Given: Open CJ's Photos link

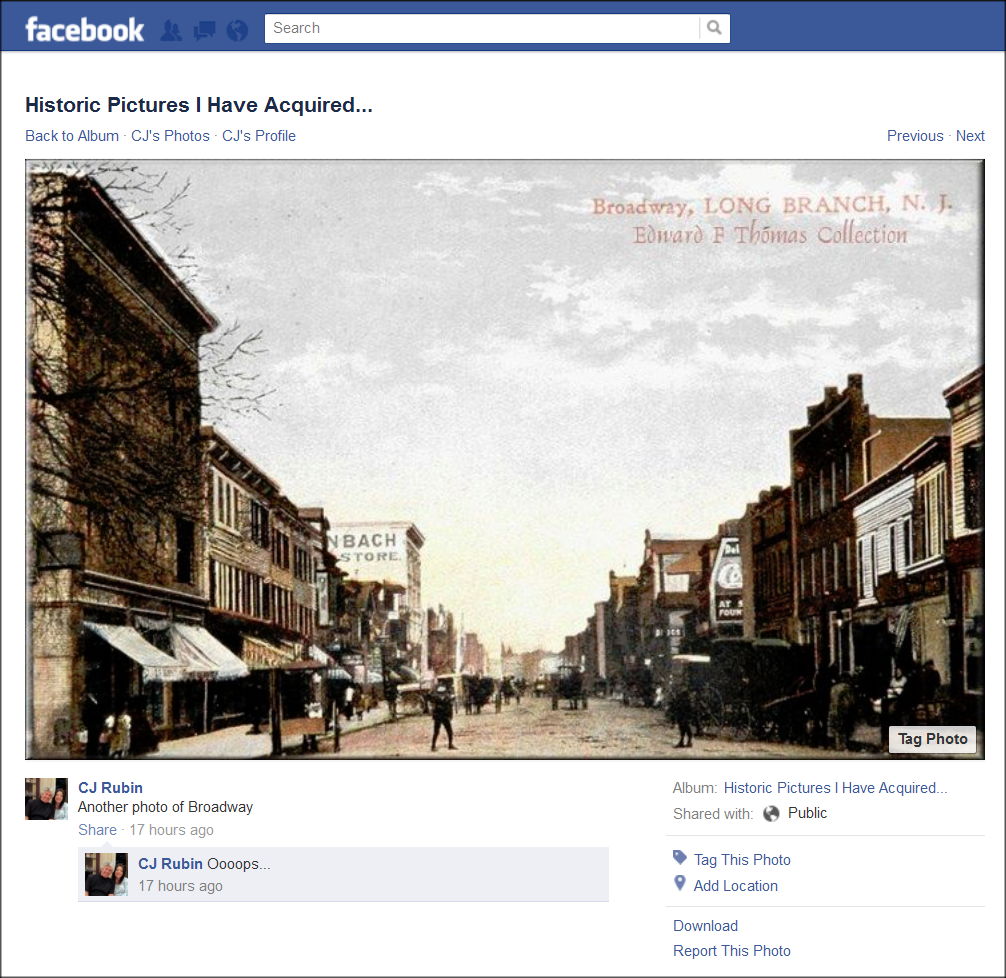Looking at the screenshot, I should coord(170,136).
